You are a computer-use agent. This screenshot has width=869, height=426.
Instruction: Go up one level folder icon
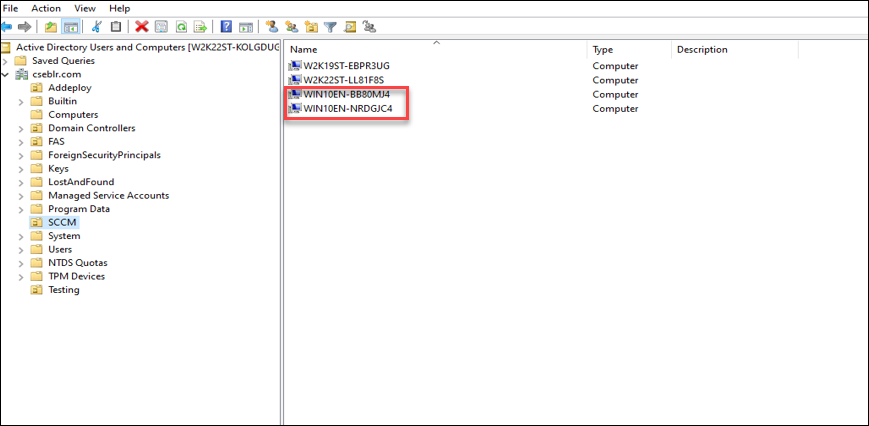[x=51, y=27]
